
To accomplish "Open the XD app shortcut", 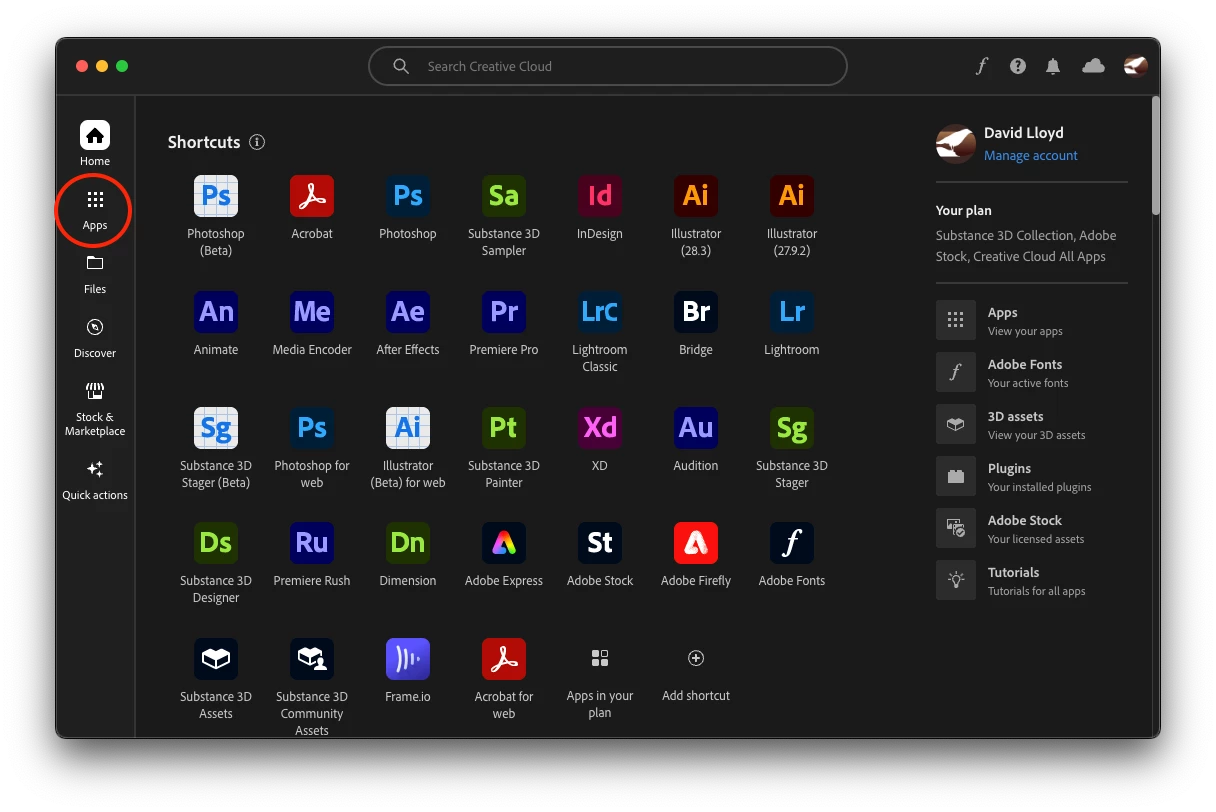I will tap(600, 428).
